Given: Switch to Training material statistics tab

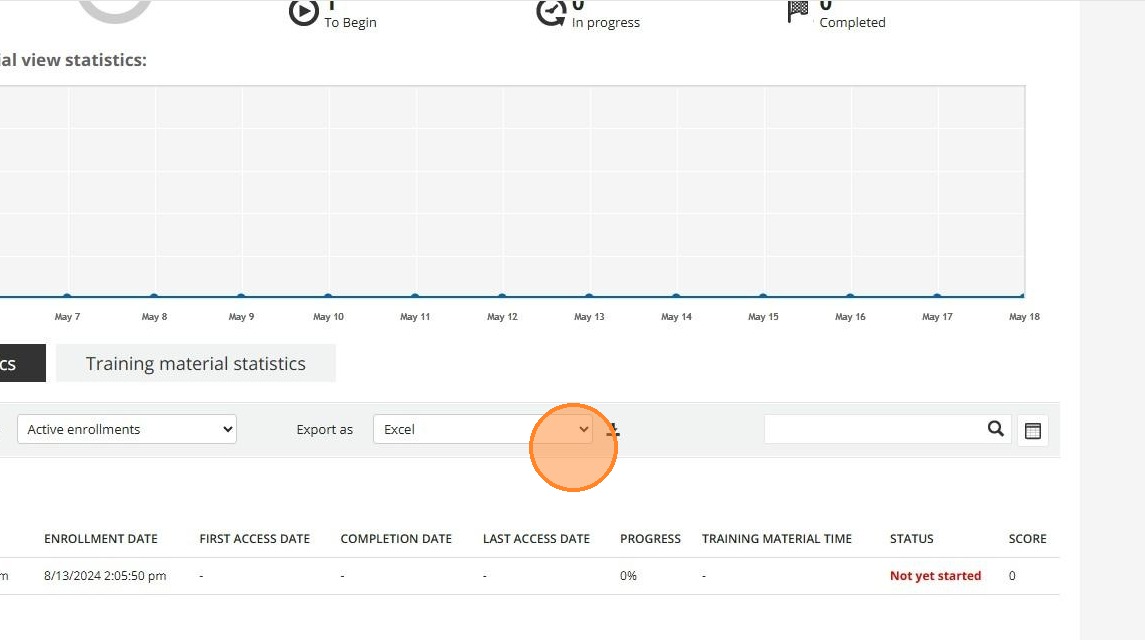Looking at the screenshot, I should [196, 363].
